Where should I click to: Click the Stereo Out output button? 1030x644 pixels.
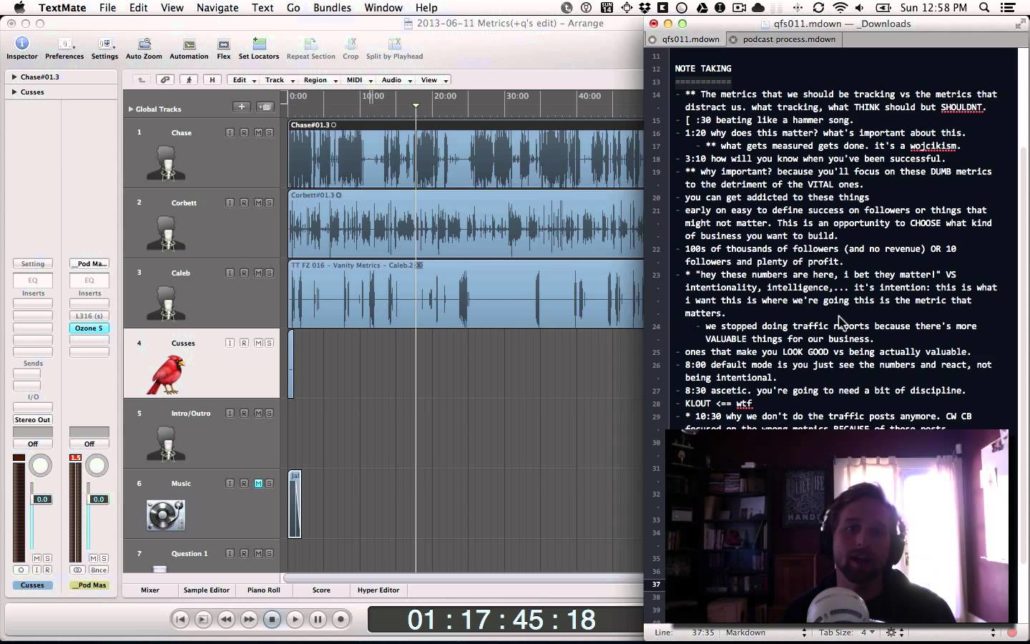[32, 420]
